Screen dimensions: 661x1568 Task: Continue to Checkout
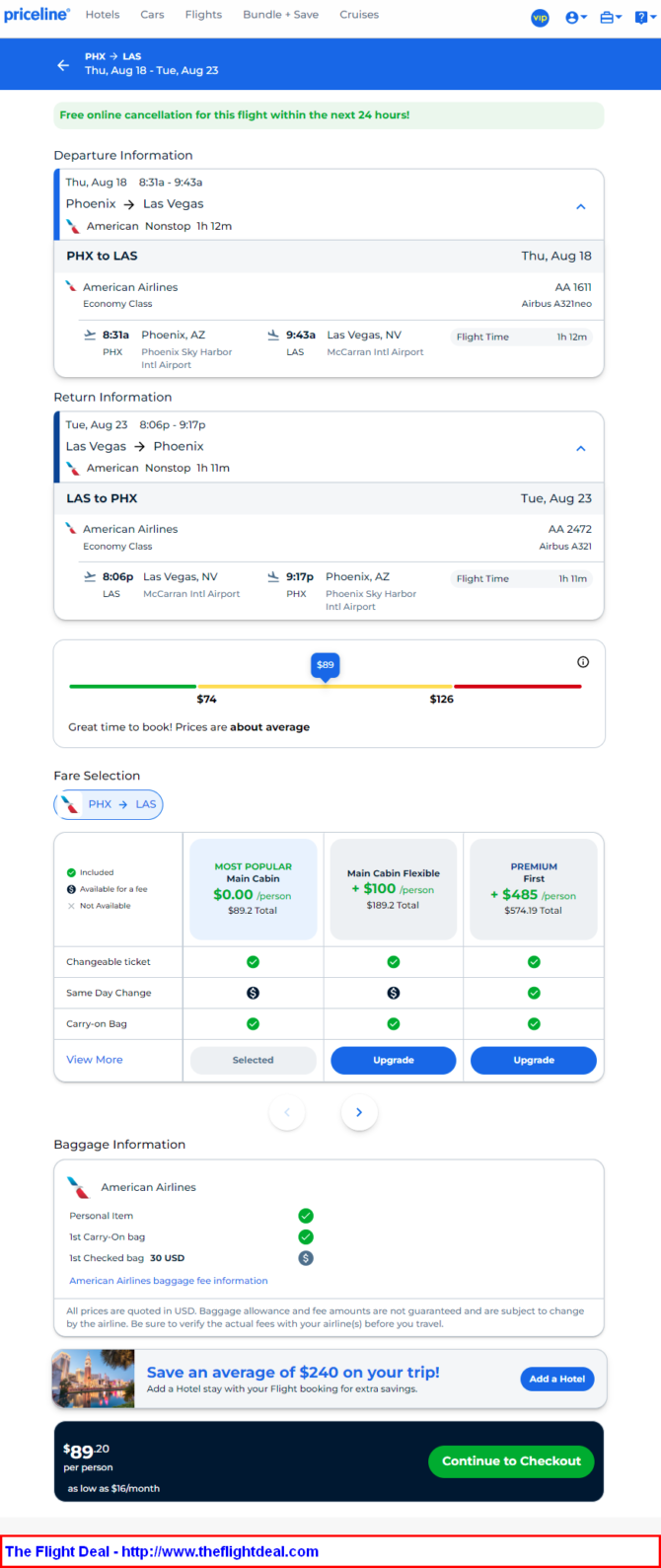511,1461
